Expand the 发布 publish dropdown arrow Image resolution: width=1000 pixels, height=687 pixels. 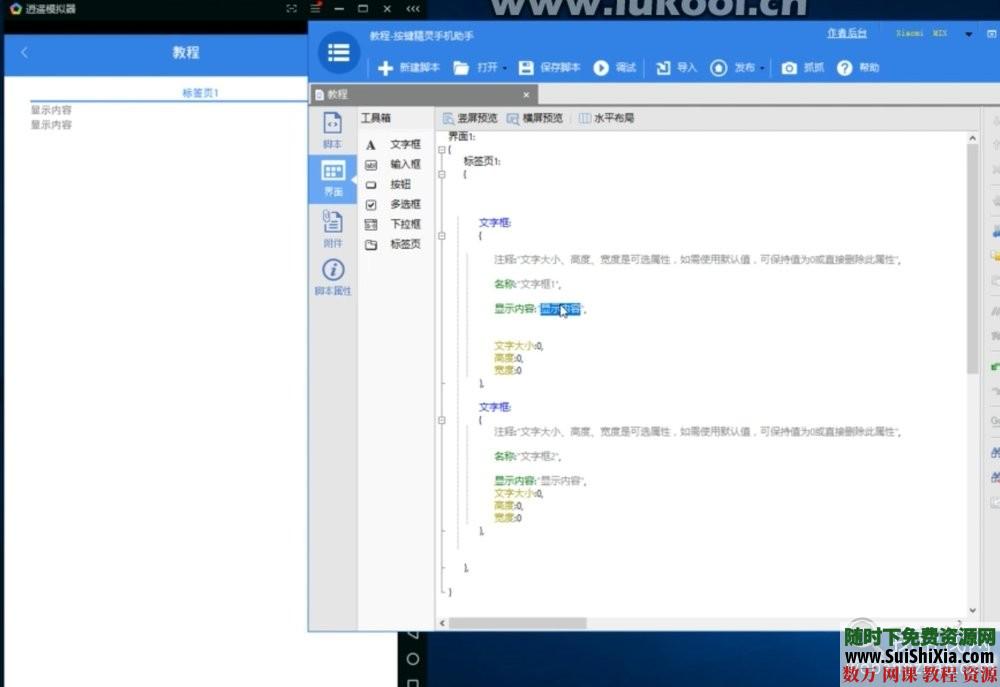click(x=761, y=68)
